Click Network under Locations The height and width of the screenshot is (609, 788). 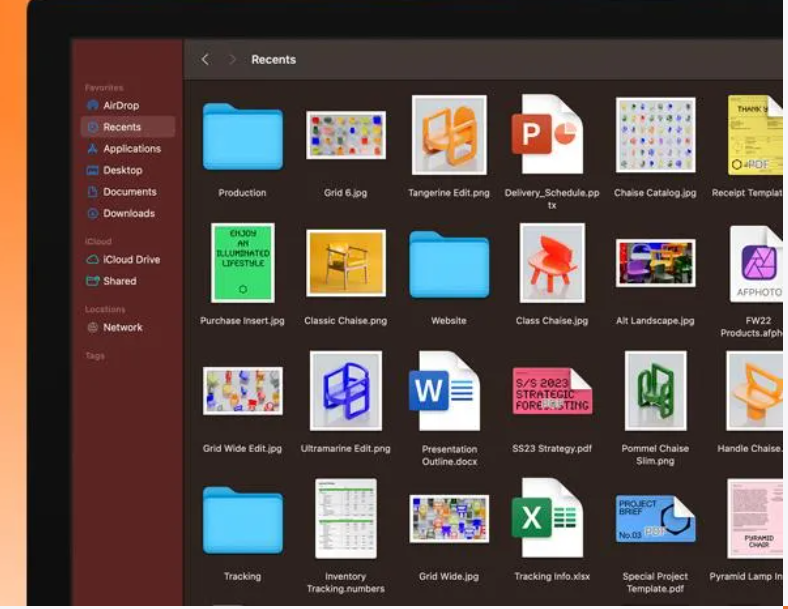(122, 327)
